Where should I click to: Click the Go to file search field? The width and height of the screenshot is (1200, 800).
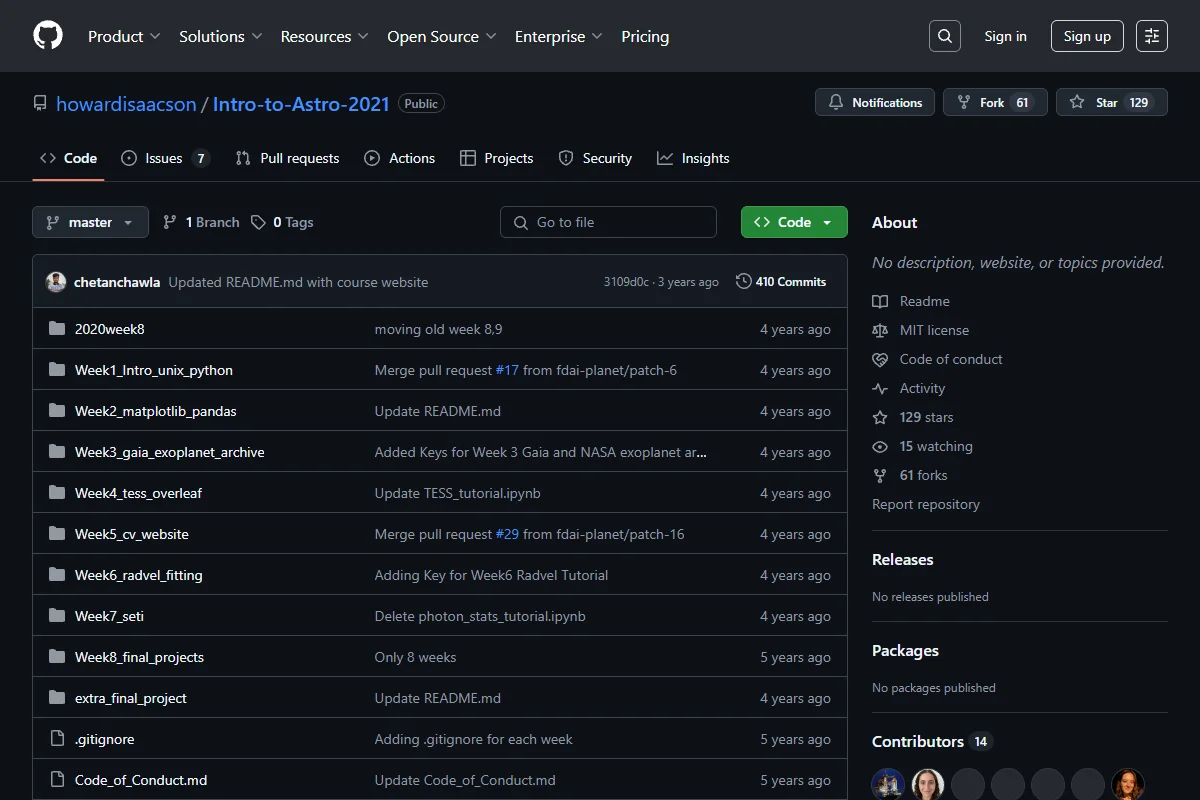tap(608, 222)
